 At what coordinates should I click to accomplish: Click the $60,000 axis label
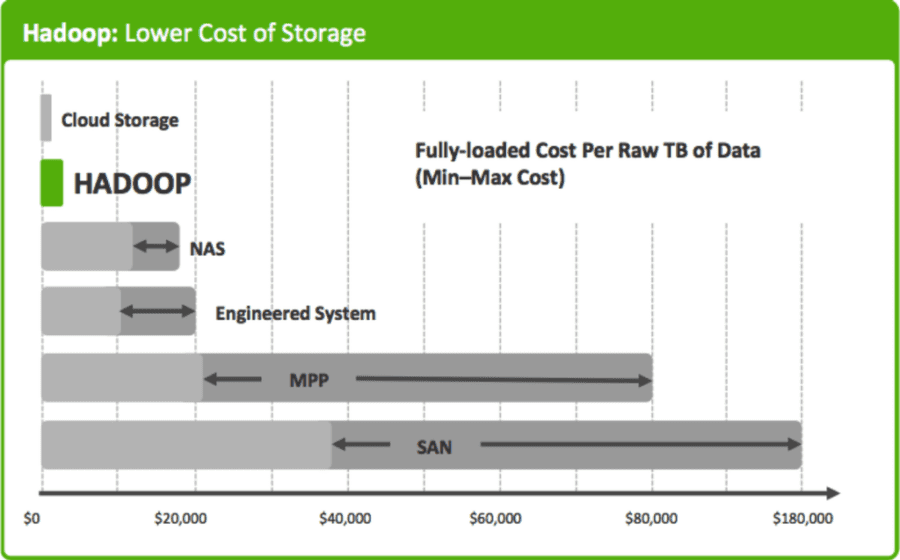pyautogui.click(x=495, y=519)
